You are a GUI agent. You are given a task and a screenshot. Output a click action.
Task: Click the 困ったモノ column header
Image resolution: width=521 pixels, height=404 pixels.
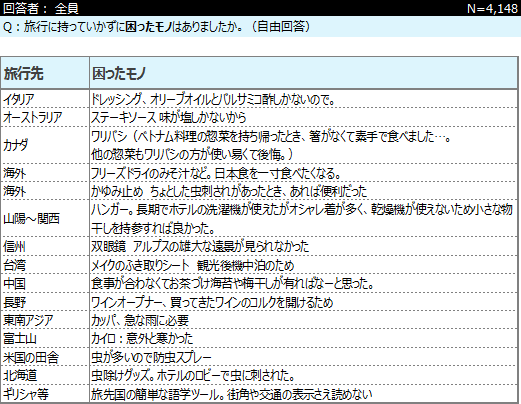[303, 73]
